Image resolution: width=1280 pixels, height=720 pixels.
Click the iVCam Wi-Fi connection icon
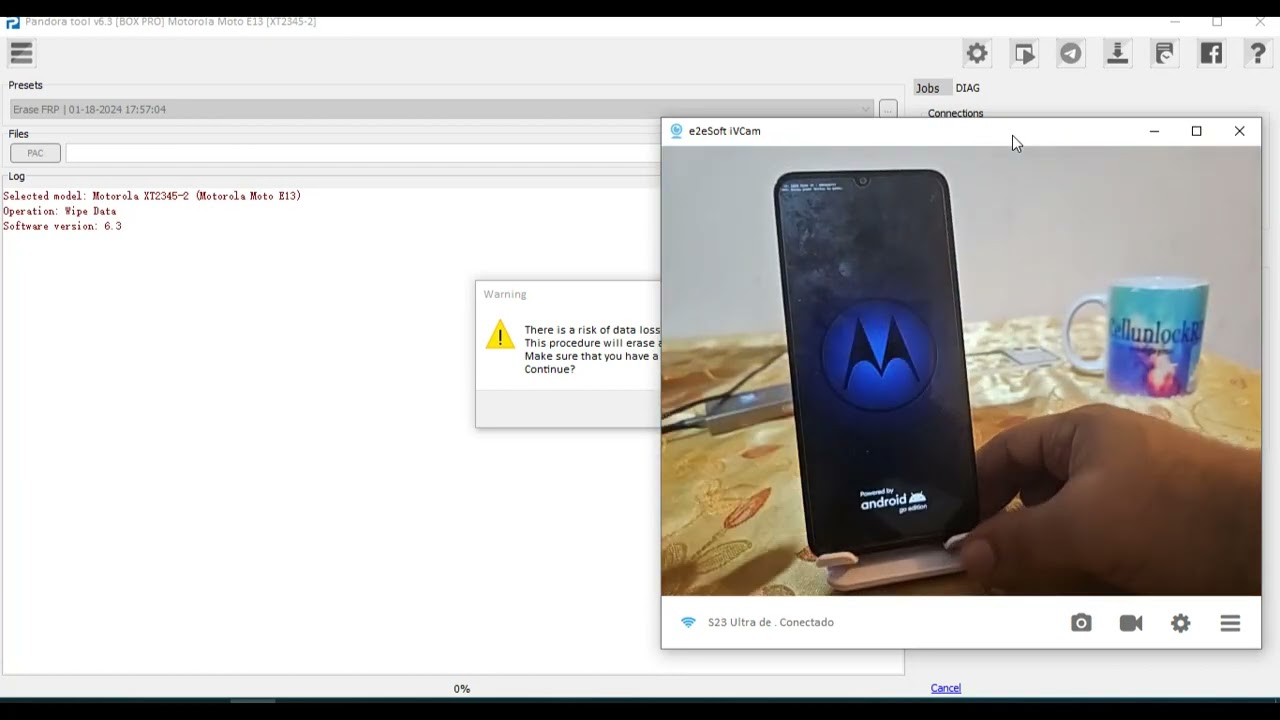point(688,622)
